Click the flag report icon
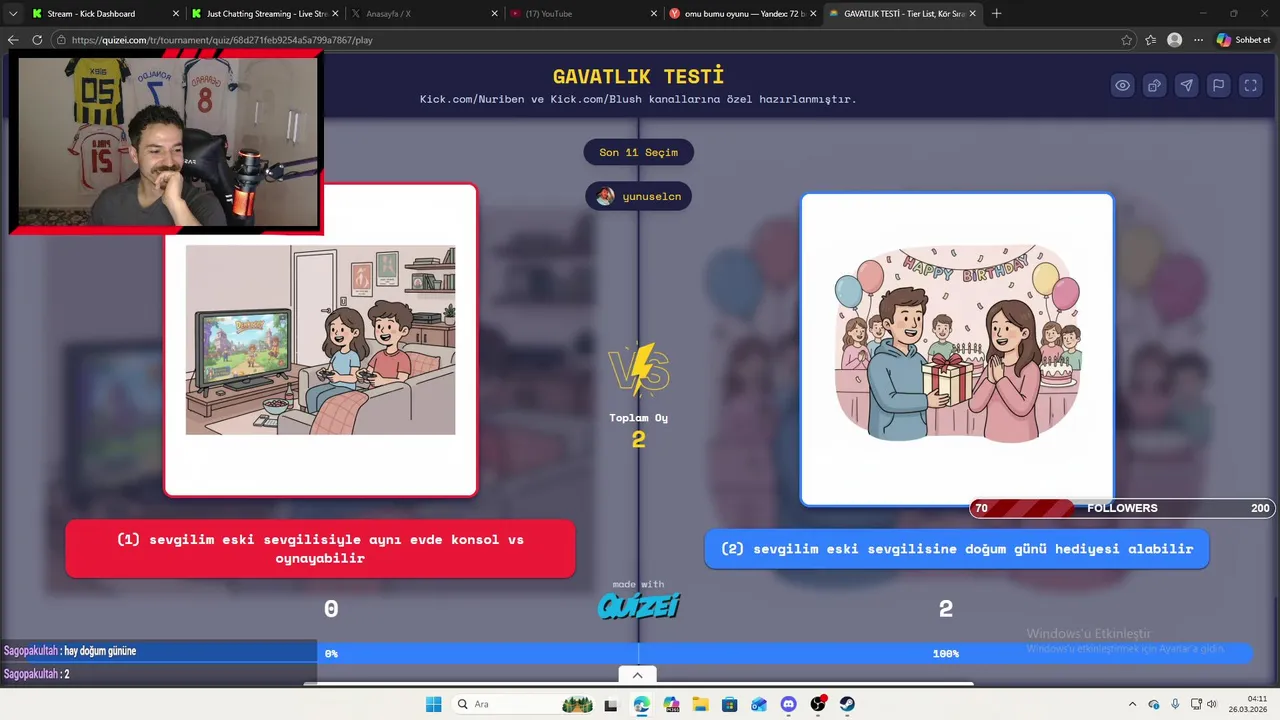The height and width of the screenshot is (720, 1280). click(x=1219, y=86)
